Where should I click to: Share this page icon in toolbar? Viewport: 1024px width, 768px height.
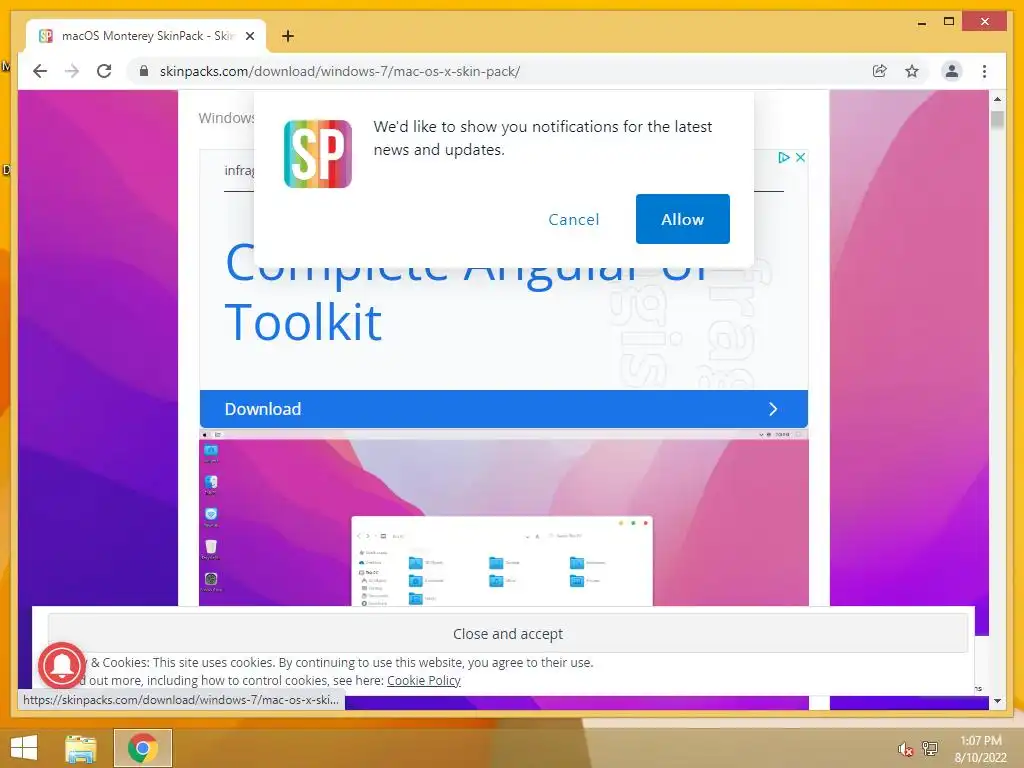tap(880, 71)
